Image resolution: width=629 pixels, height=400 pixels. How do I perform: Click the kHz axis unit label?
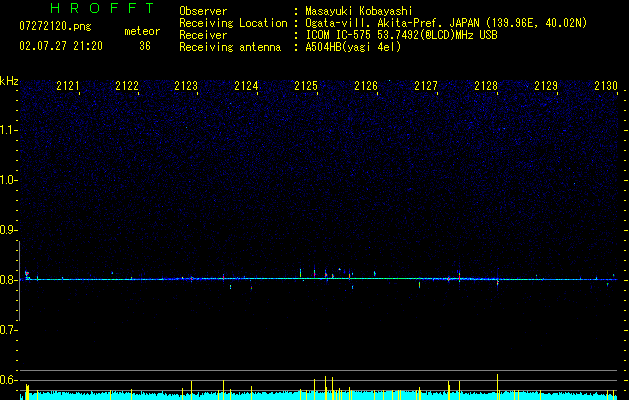(x=9, y=81)
